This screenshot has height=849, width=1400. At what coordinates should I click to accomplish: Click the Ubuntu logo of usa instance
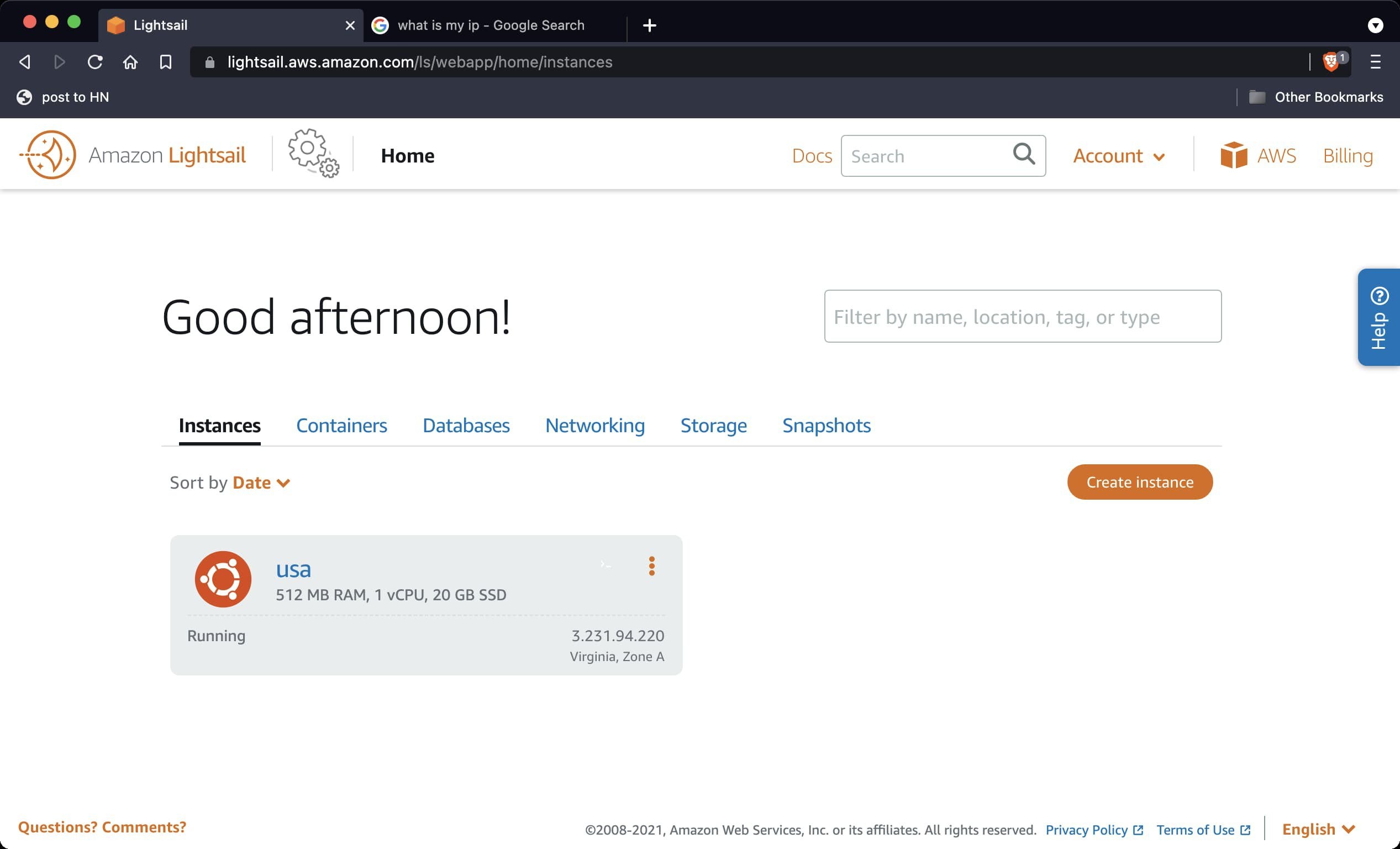[x=223, y=579]
